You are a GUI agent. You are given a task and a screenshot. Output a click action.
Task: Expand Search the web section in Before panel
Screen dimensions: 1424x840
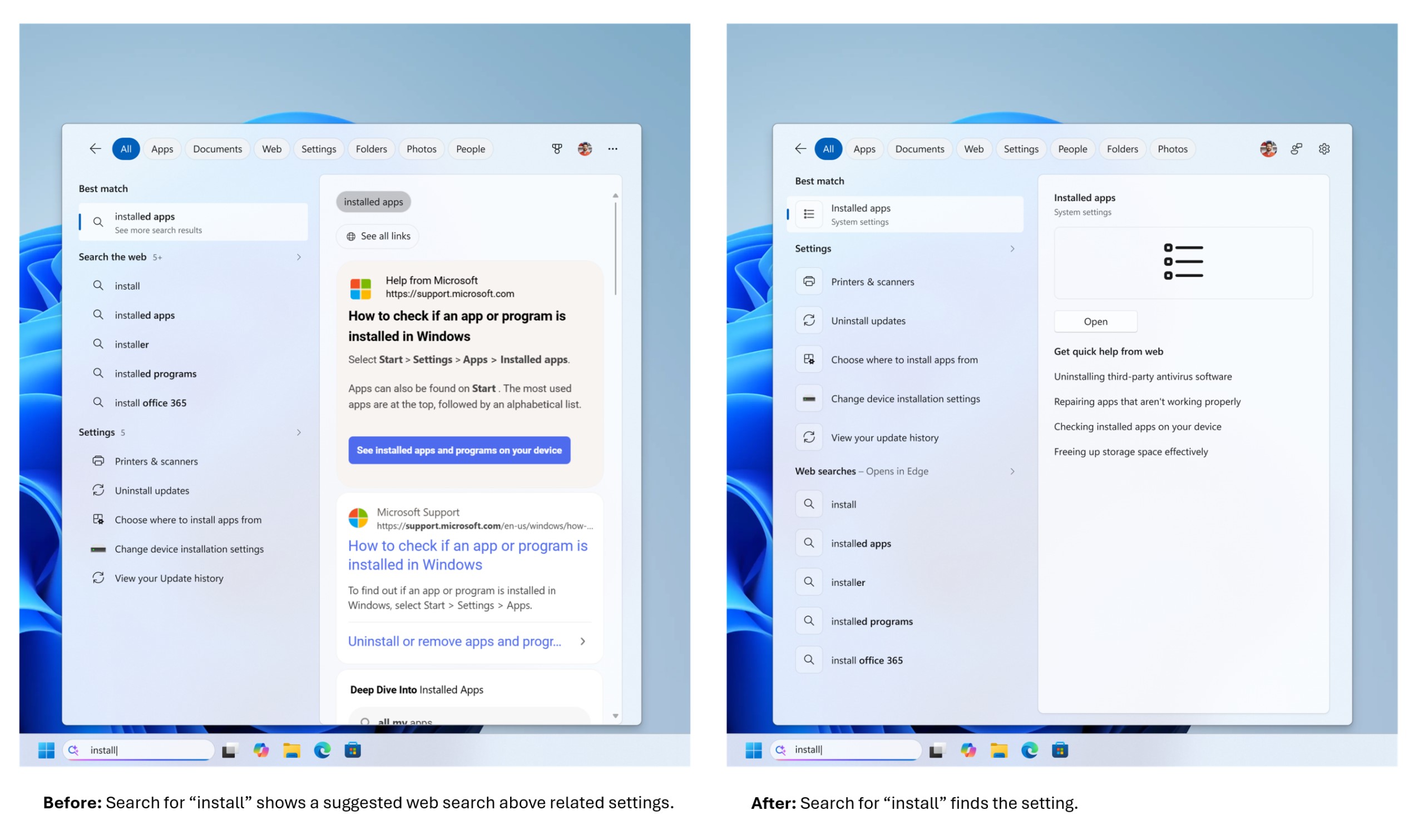click(x=299, y=257)
